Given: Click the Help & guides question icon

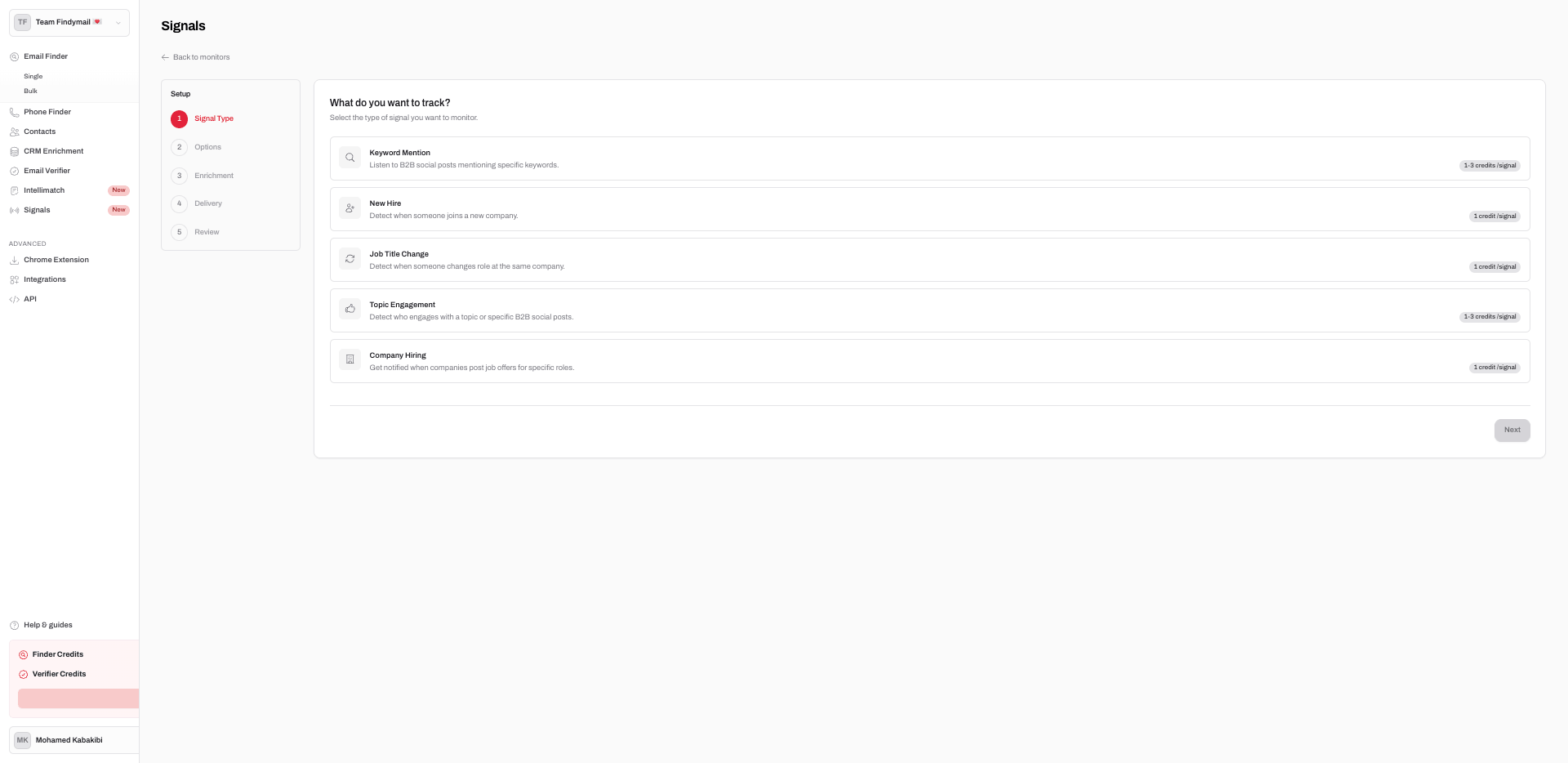Looking at the screenshot, I should [x=14, y=626].
